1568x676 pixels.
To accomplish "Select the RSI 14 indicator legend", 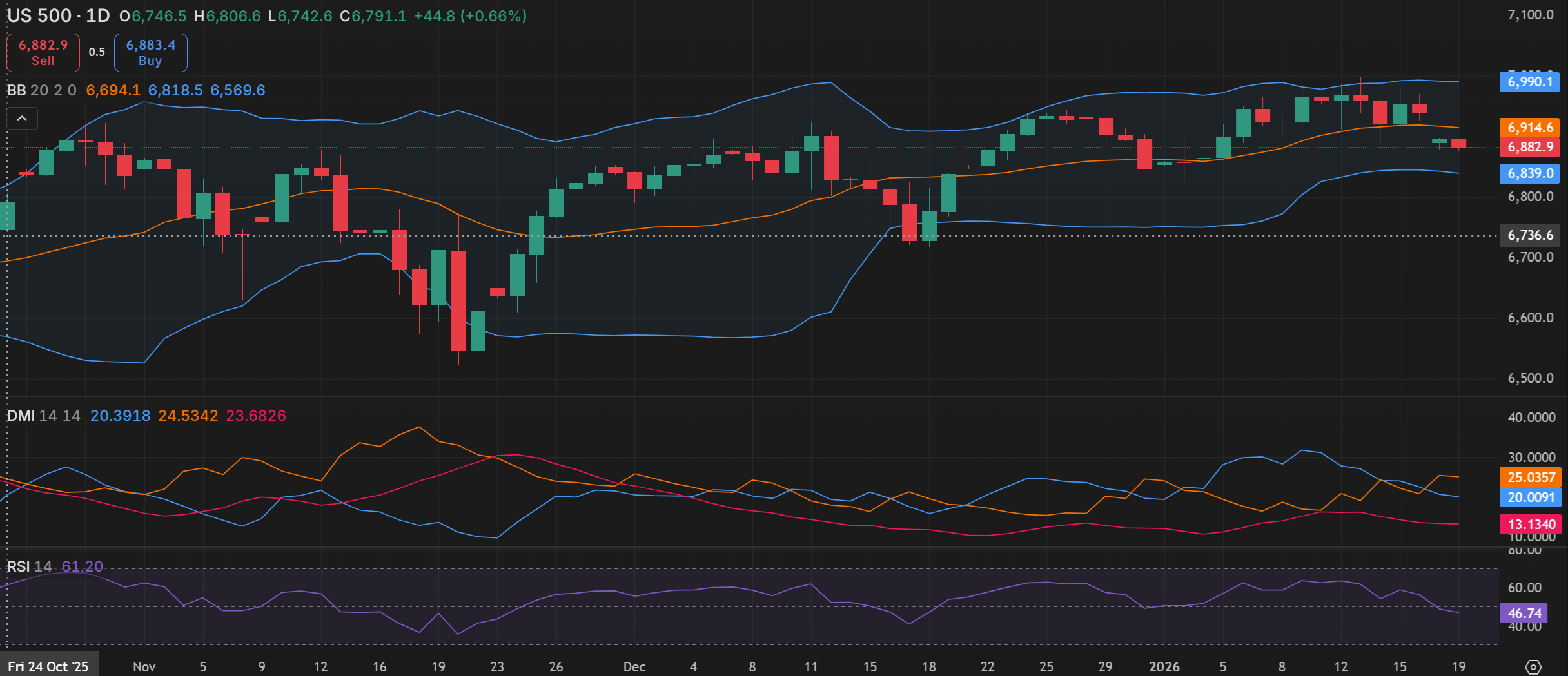I will (x=29, y=566).
